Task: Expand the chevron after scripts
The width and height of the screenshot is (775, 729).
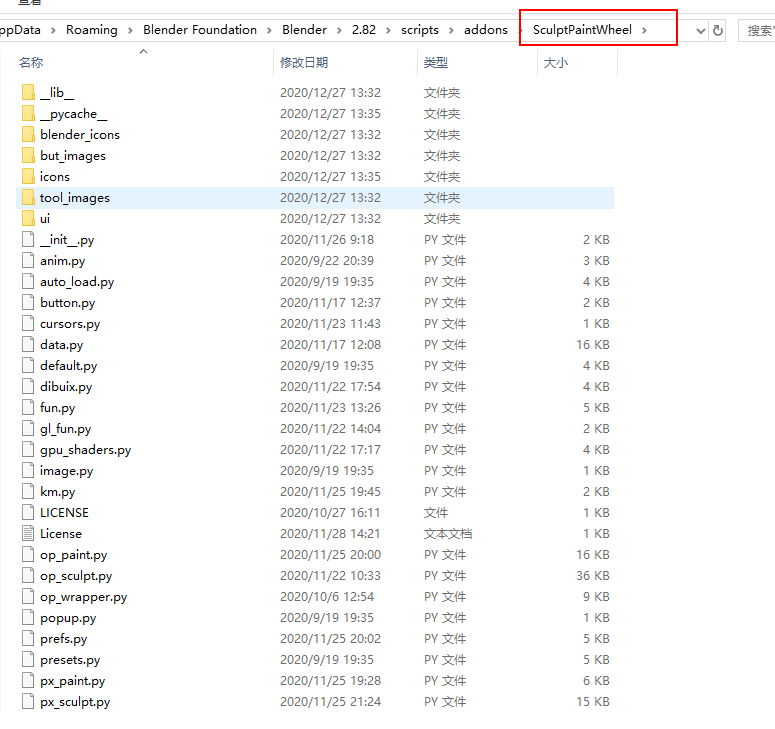Action: (451, 30)
